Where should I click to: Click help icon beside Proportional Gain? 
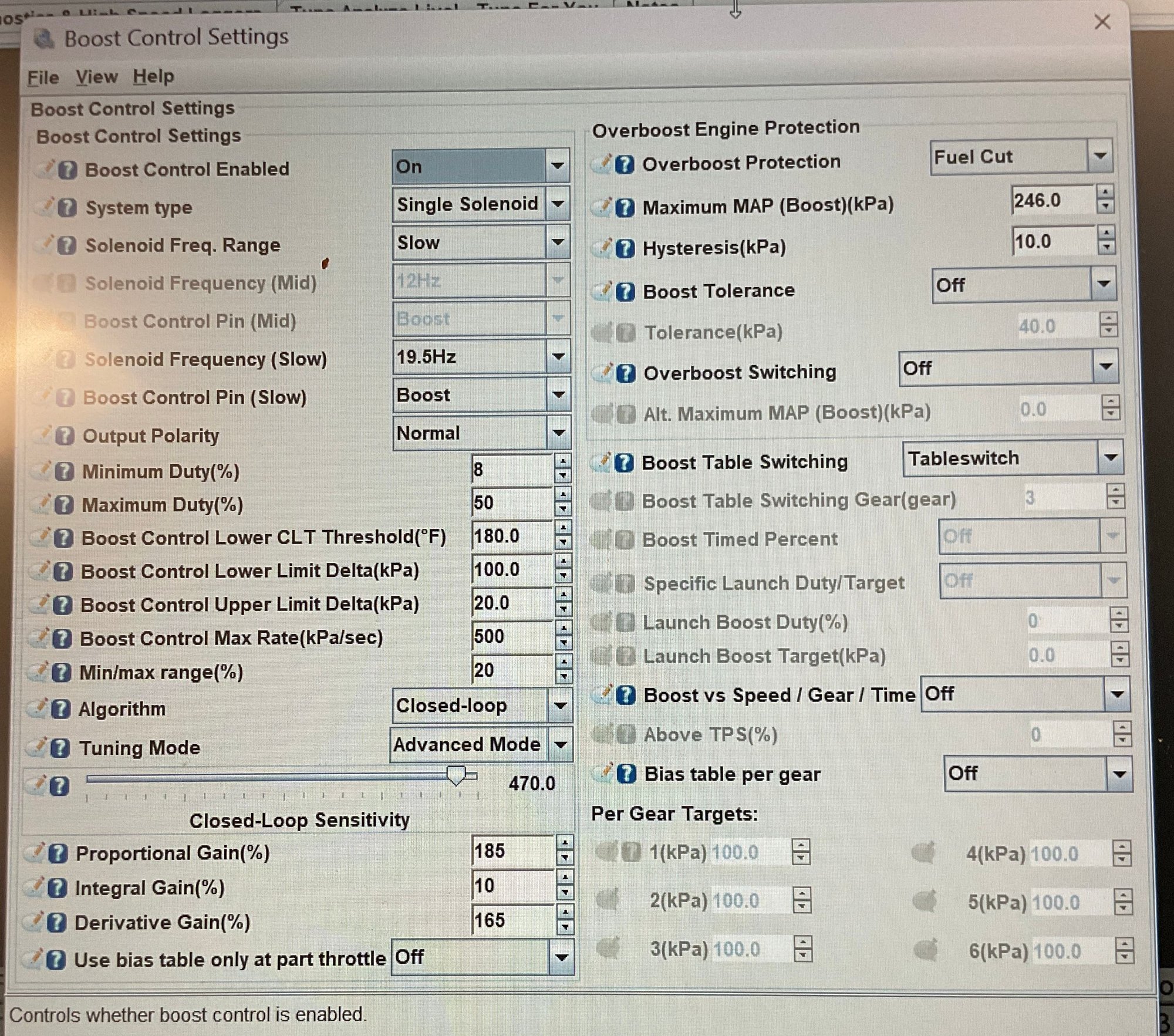click(58, 853)
